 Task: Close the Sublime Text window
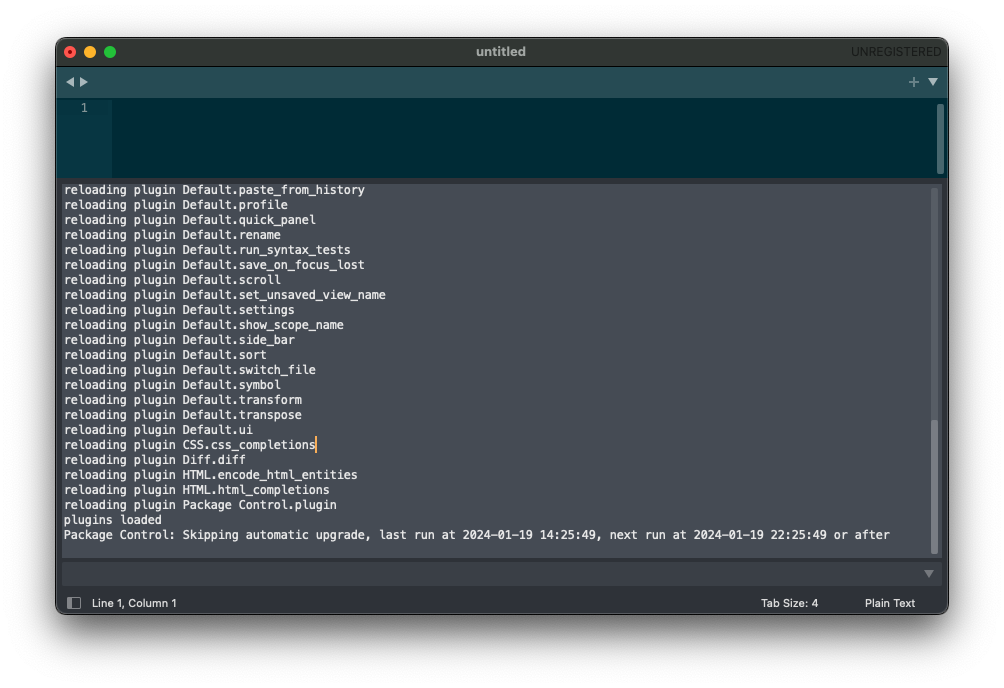[70, 52]
